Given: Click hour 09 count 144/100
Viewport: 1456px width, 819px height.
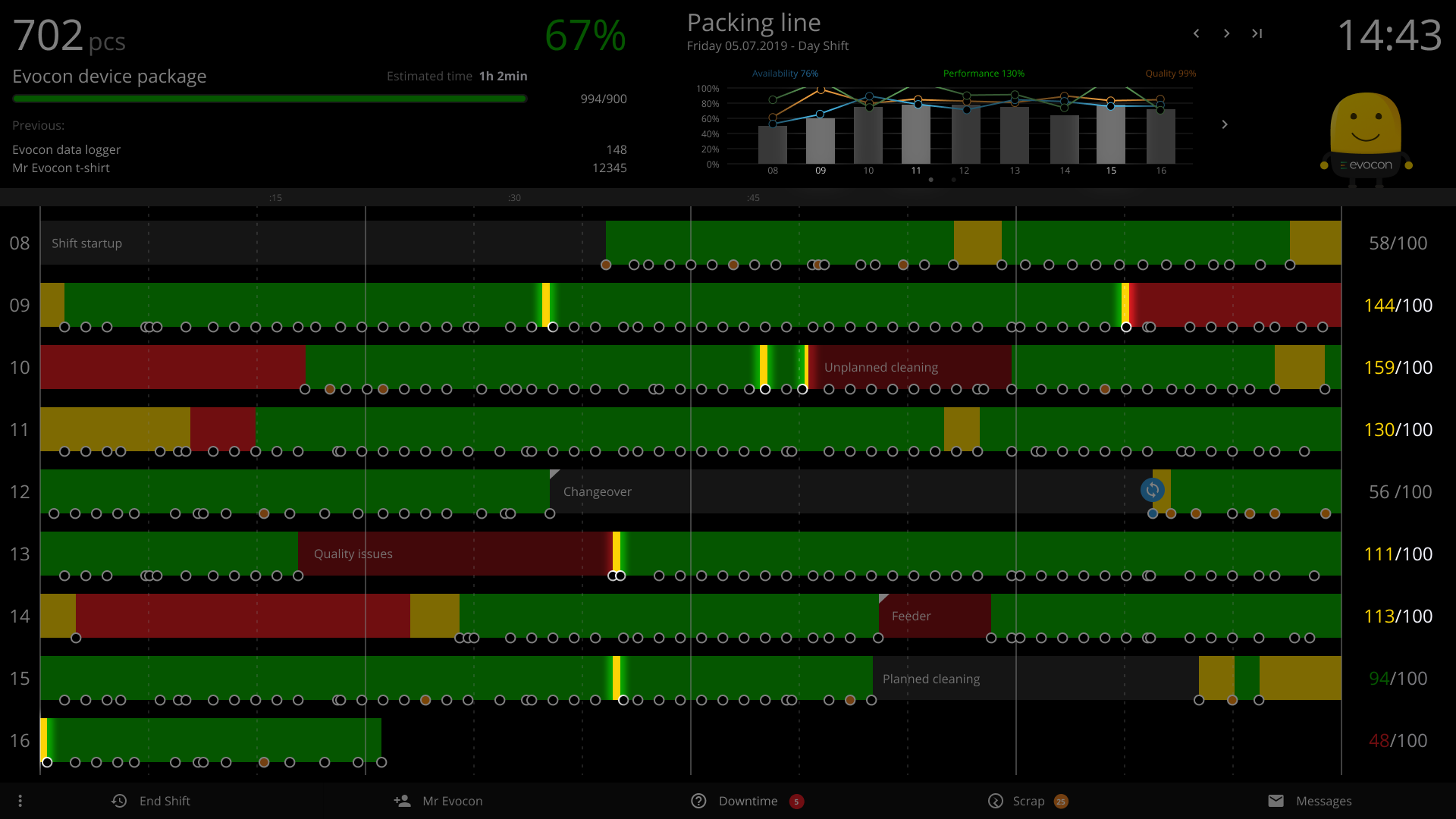Looking at the screenshot, I should pyautogui.click(x=1398, y=305).
